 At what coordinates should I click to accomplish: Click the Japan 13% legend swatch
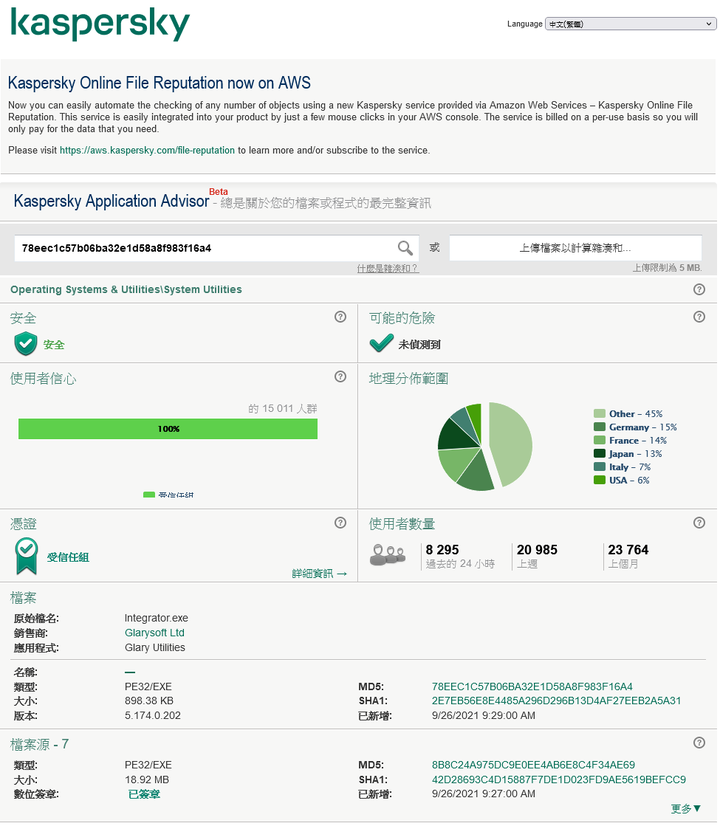click(x=599, y=454)
